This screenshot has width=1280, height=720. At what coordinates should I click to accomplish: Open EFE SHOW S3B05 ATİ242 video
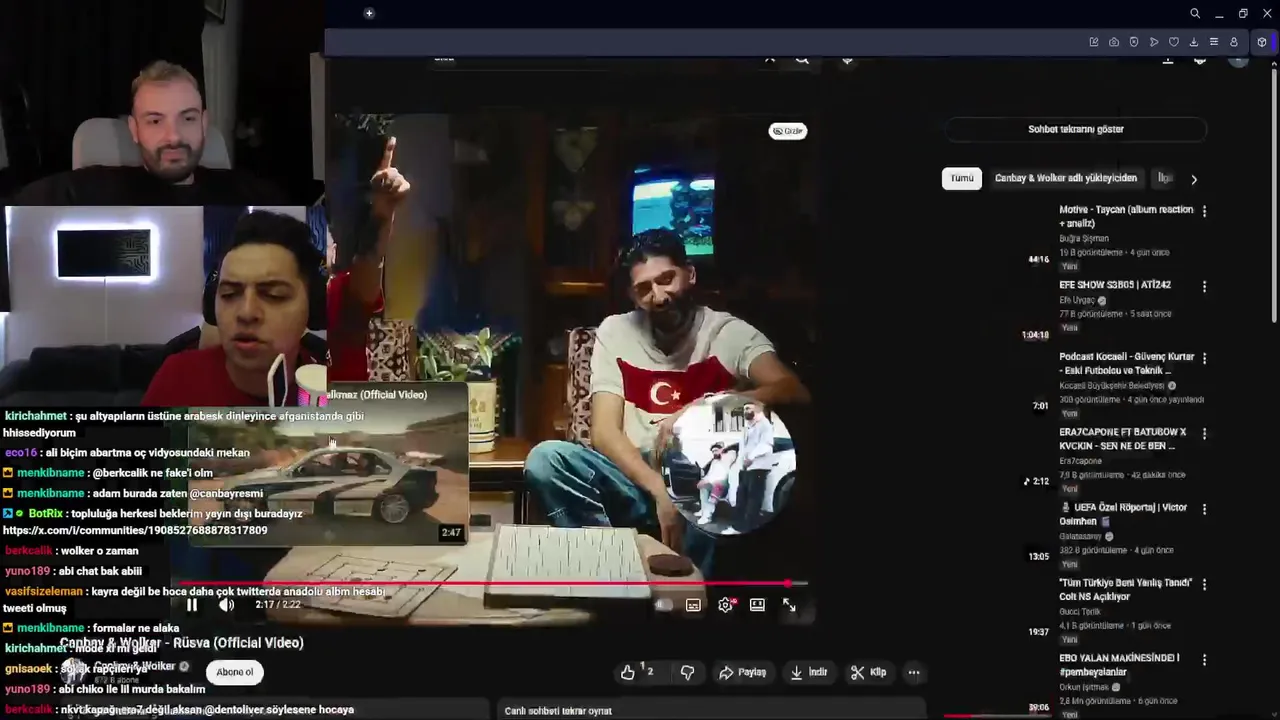tap(1114, 285)
